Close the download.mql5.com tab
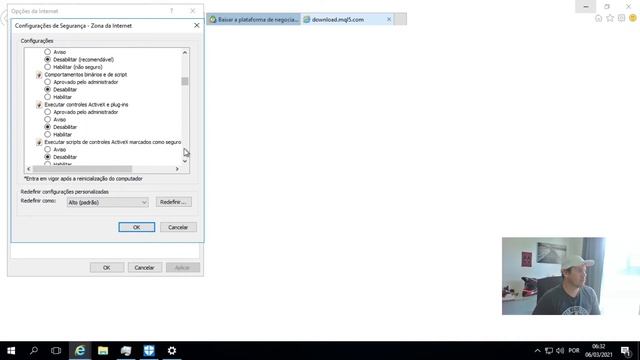The height and width of the screenshot is (360, 640). tap(389, 19)
